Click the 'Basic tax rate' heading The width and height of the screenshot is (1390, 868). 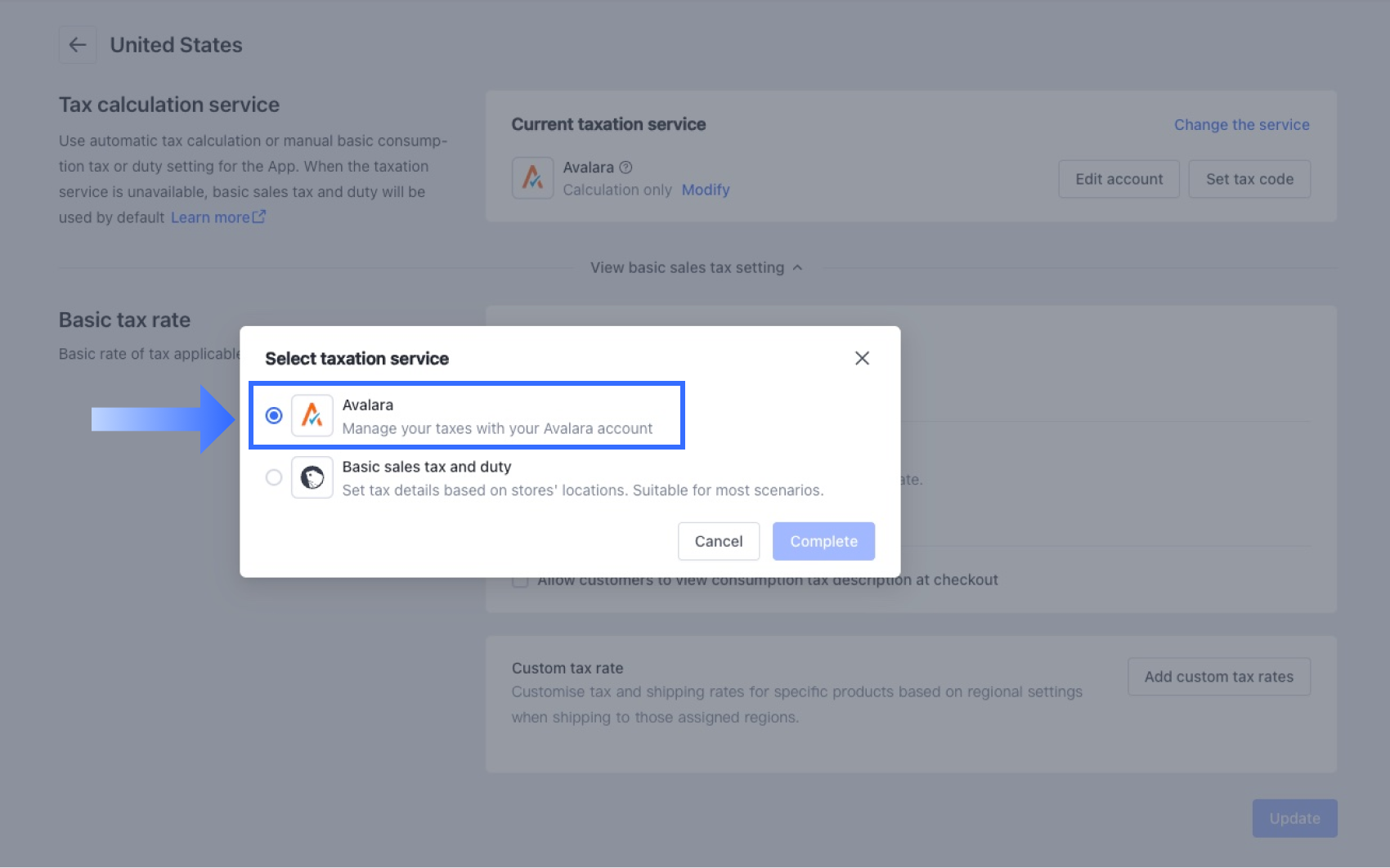tap(124, 320)
